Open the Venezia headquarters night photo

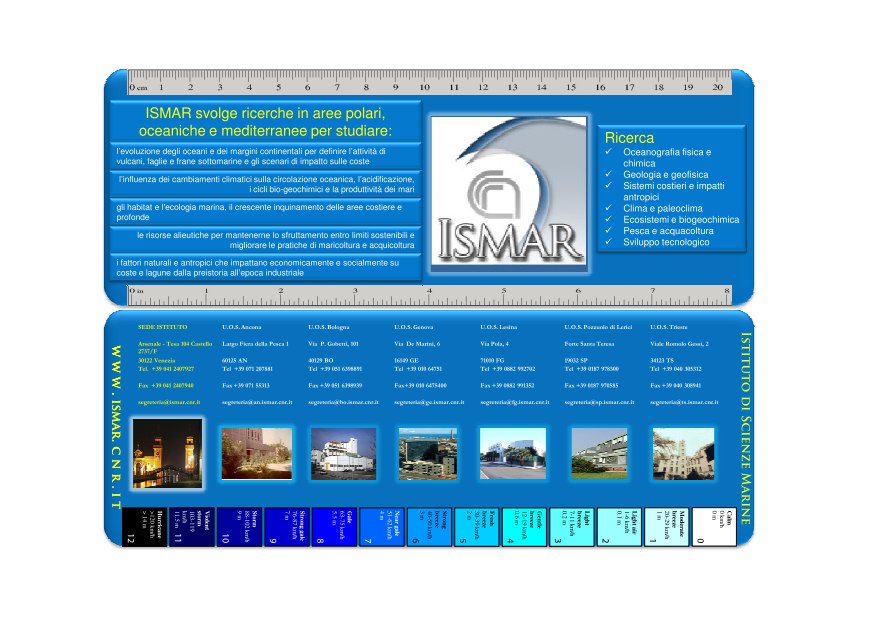pyautogui.click(x=167, y=453)
